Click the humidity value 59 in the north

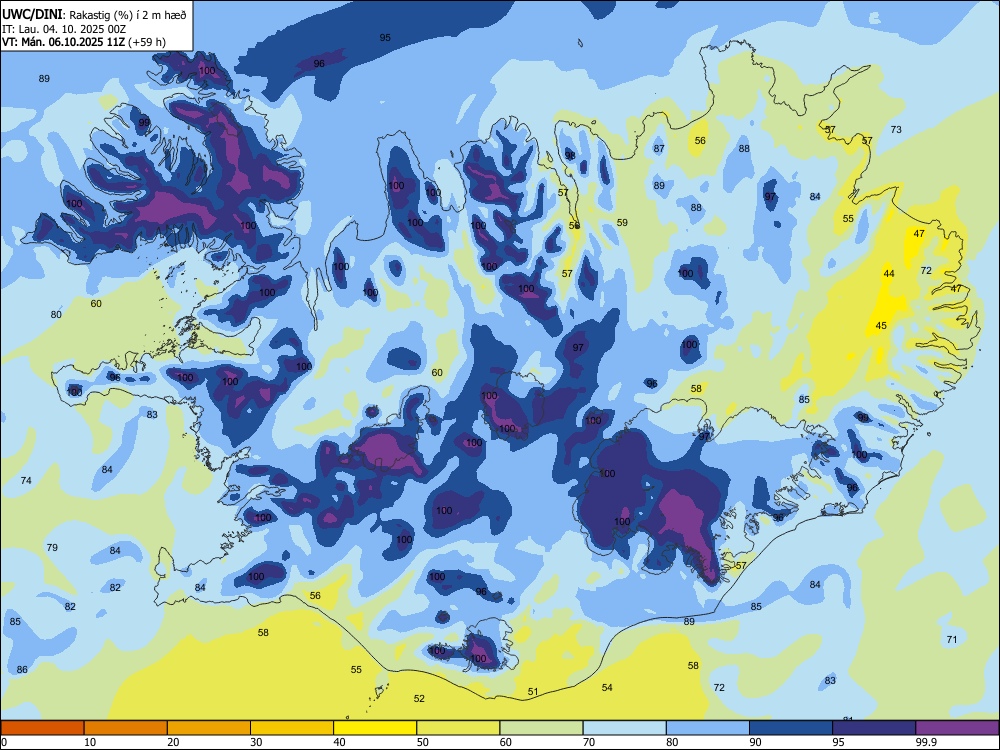pyautogui.click(x=622, y=223)
